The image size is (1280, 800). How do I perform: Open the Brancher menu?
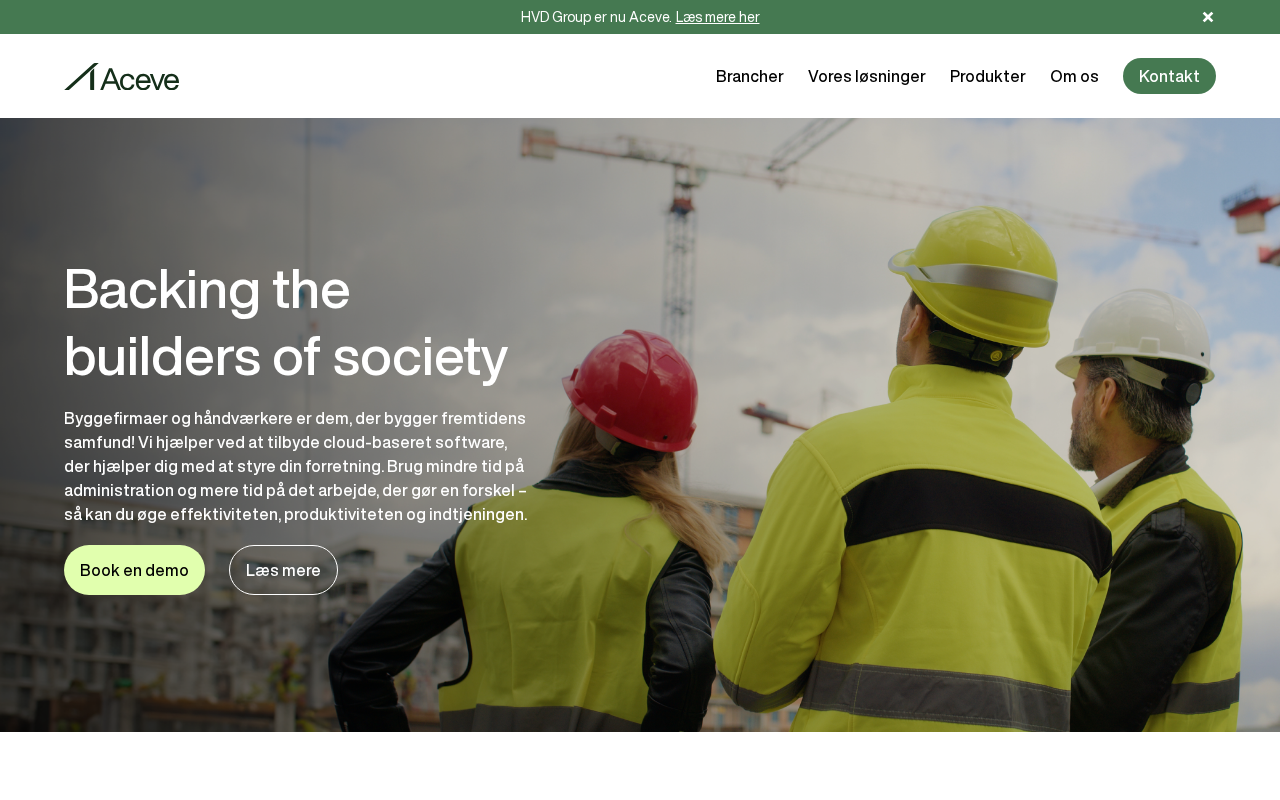[750, 76]
